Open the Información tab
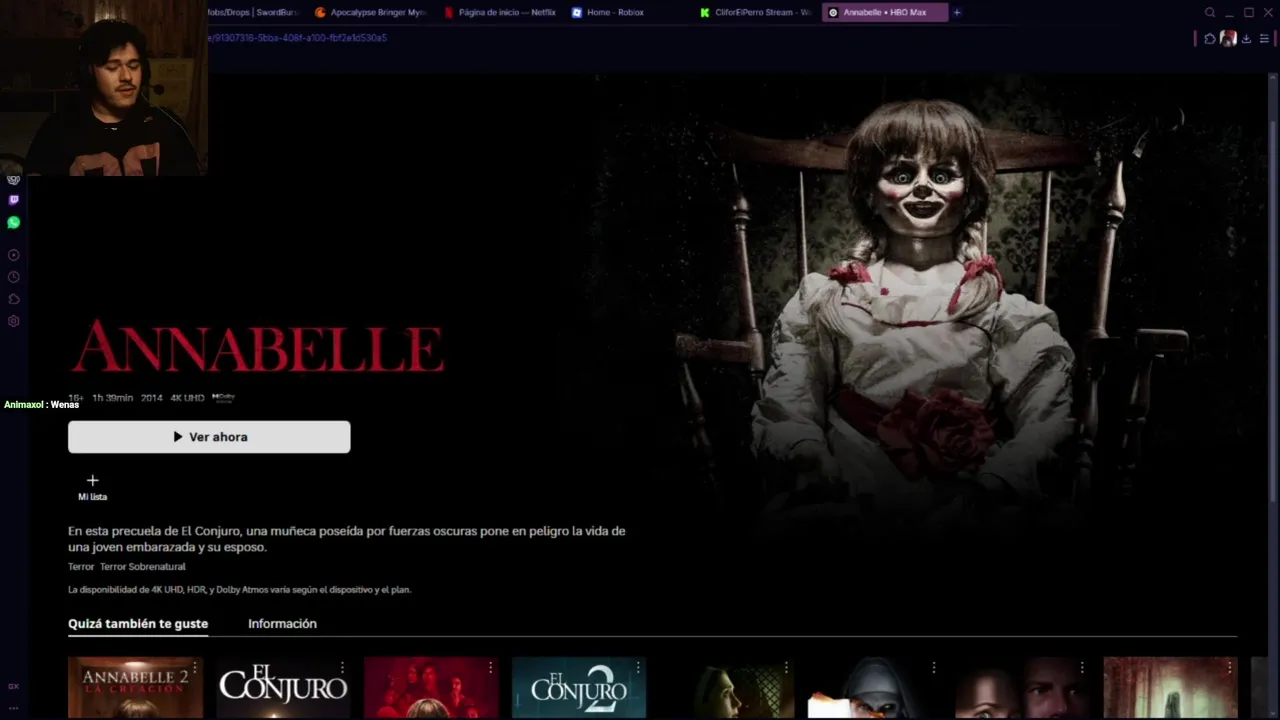This screenshot has width=1280, height=720. pyautogui.click(x=282, y=624)
